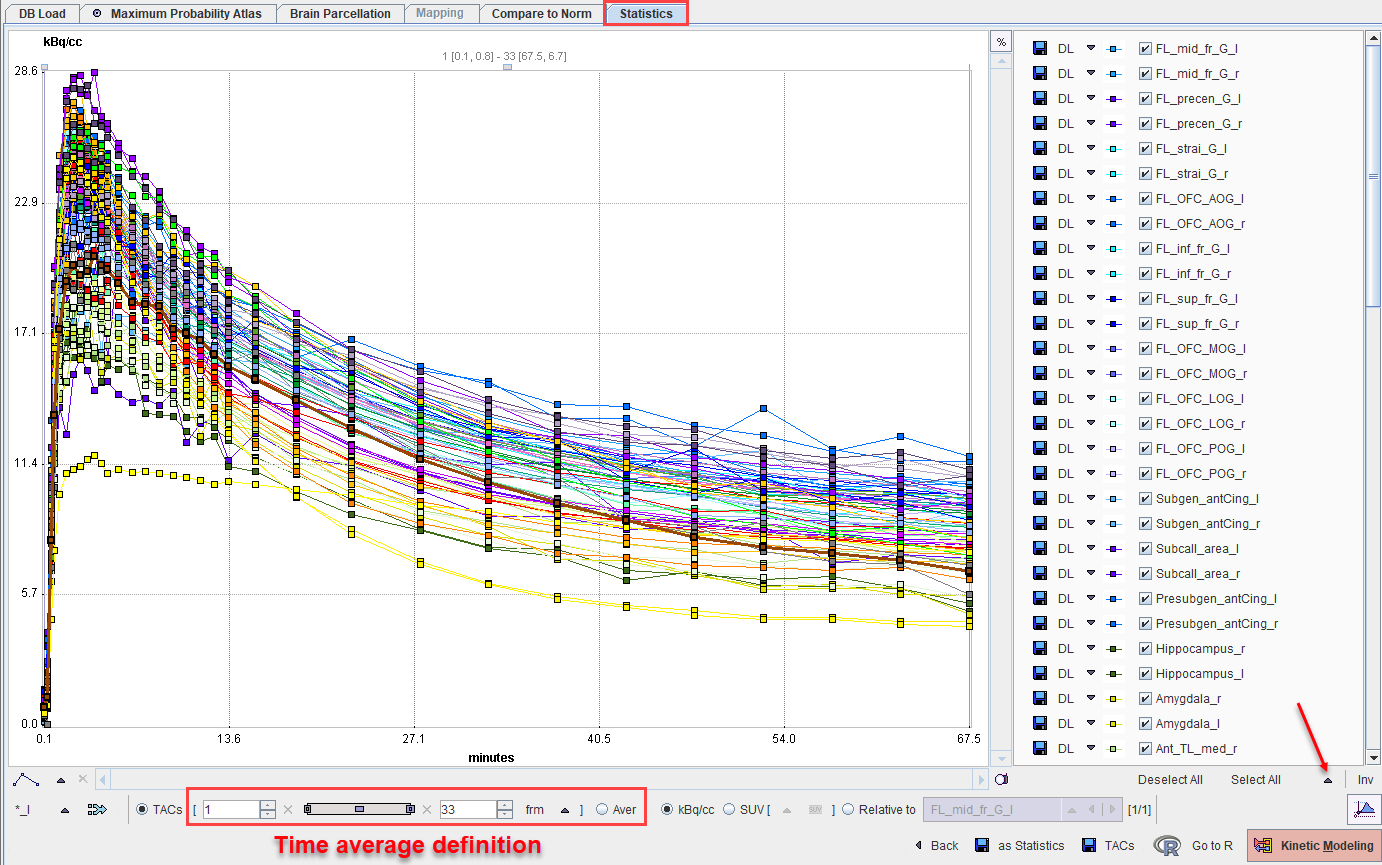Switch to the DB Load tab
This screenshot has height=865, width=1382.
41,14
